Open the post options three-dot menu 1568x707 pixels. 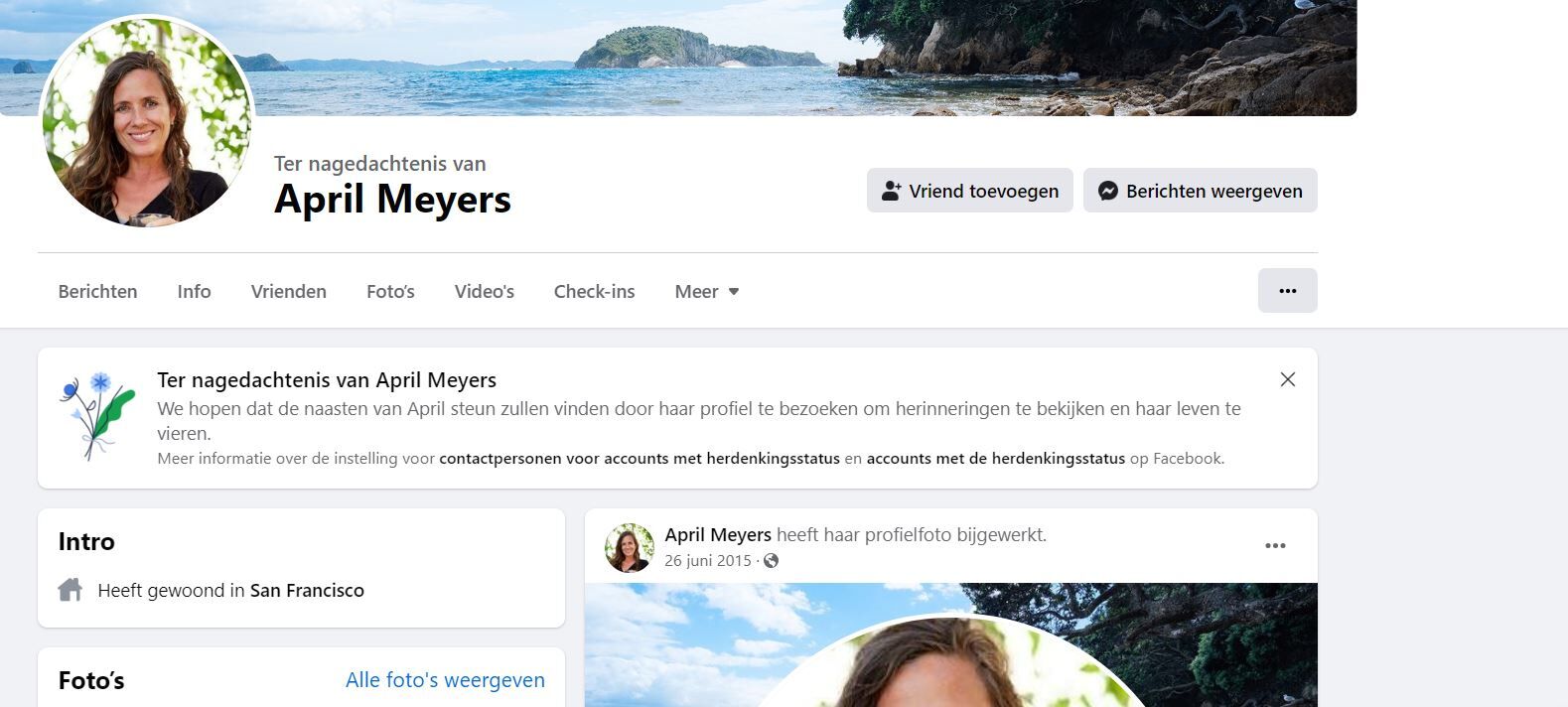tap(1275, 546)
